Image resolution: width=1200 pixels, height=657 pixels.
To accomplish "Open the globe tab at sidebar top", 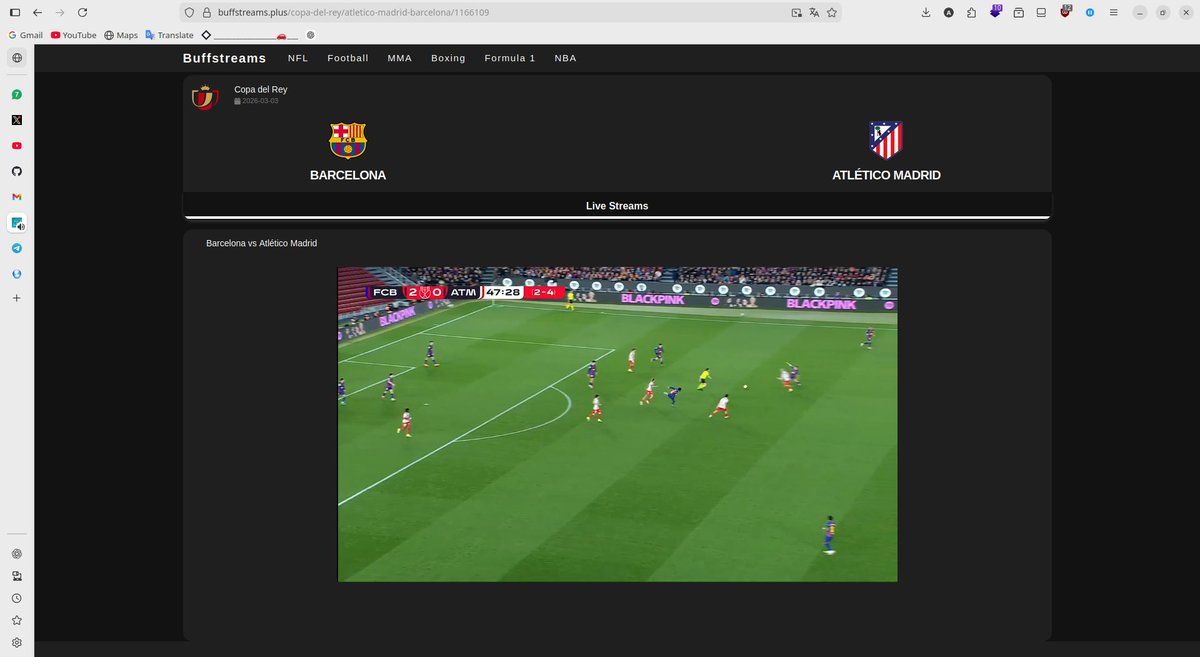I will (17, 58).
